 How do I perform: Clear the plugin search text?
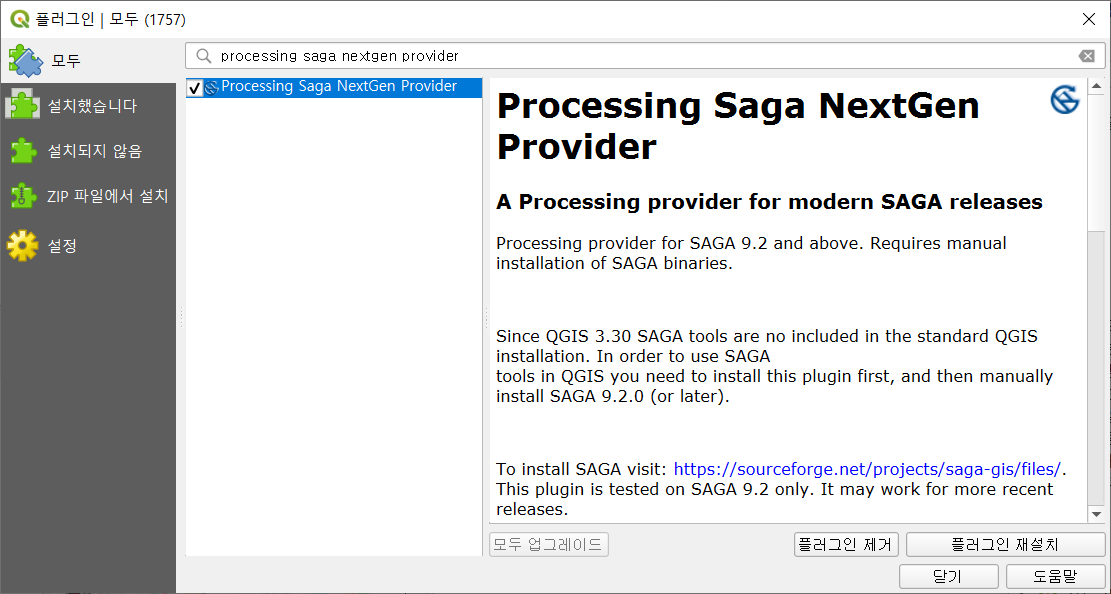click(1086, 56)
